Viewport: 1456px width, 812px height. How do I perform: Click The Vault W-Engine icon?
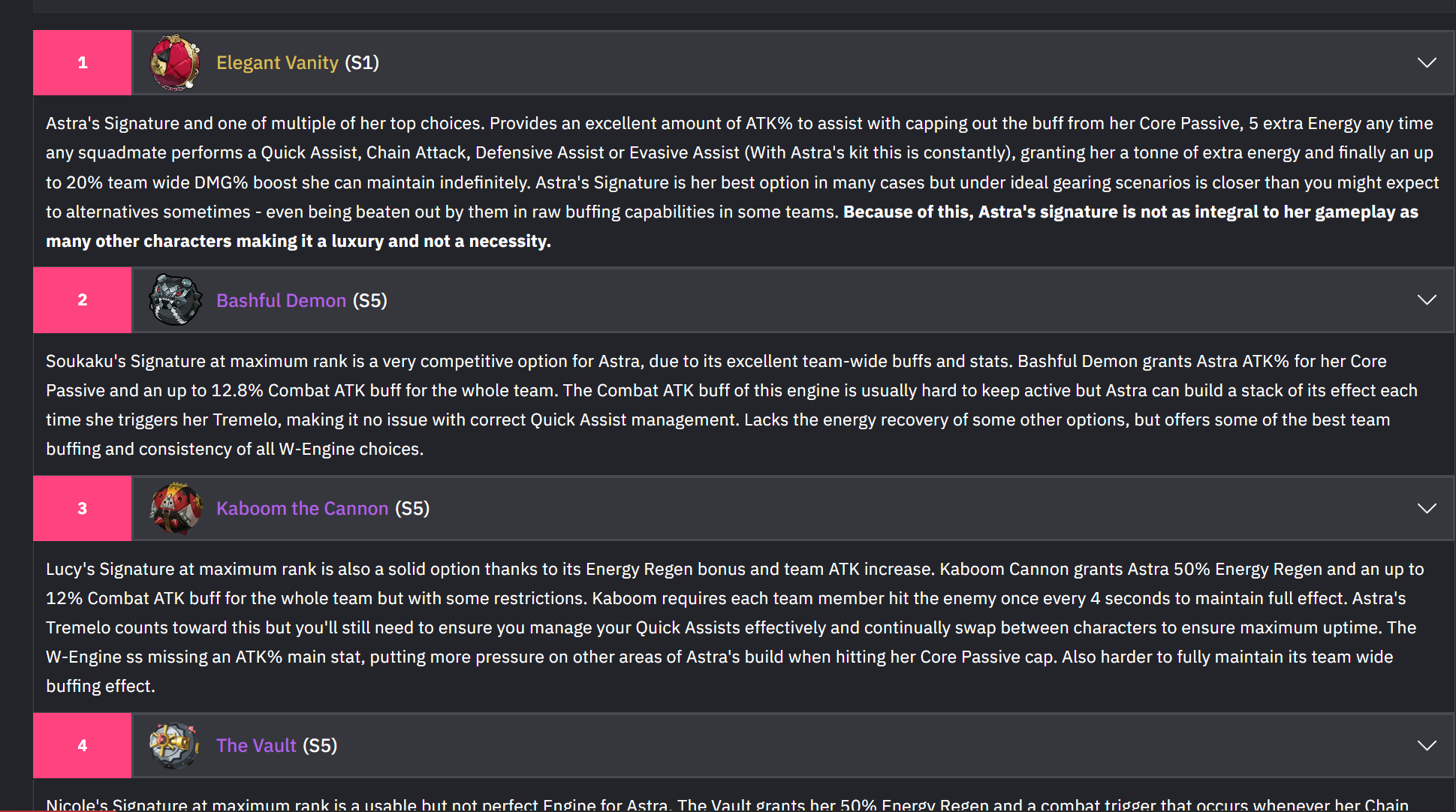pyautogui.click(x=174, y=745)
